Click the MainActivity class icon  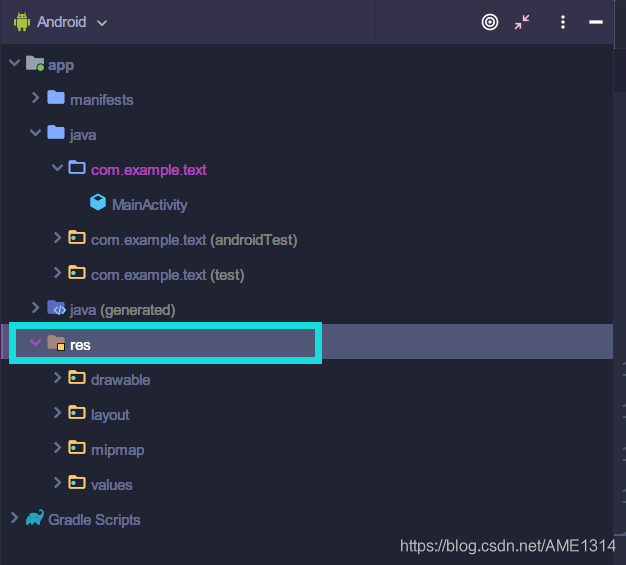click(x=98, y=202)
